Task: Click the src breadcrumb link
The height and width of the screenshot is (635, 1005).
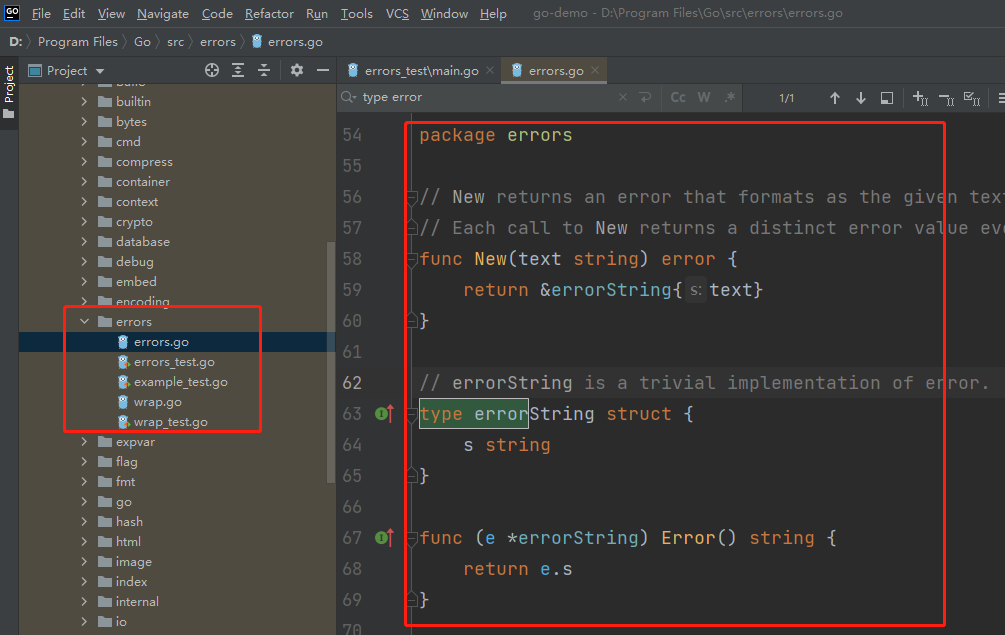Action: point(175,42)
